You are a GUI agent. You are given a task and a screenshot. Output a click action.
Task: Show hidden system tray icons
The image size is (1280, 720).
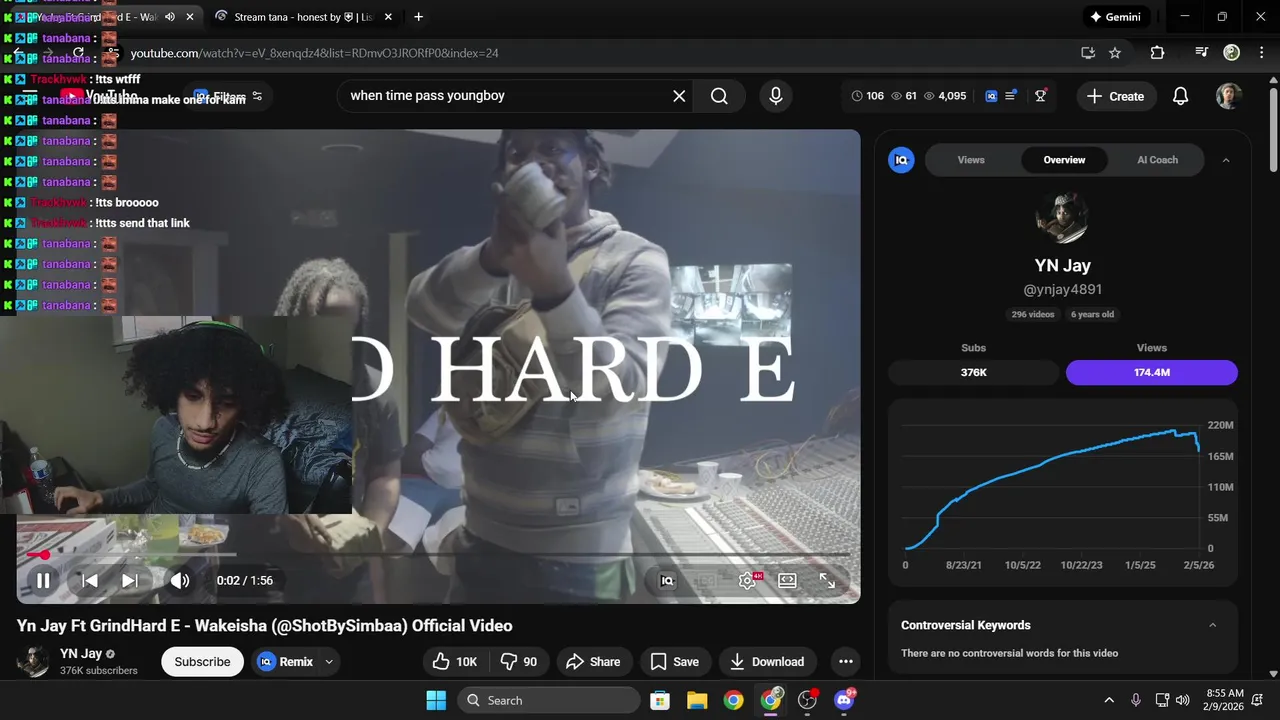coord(1109,700)
